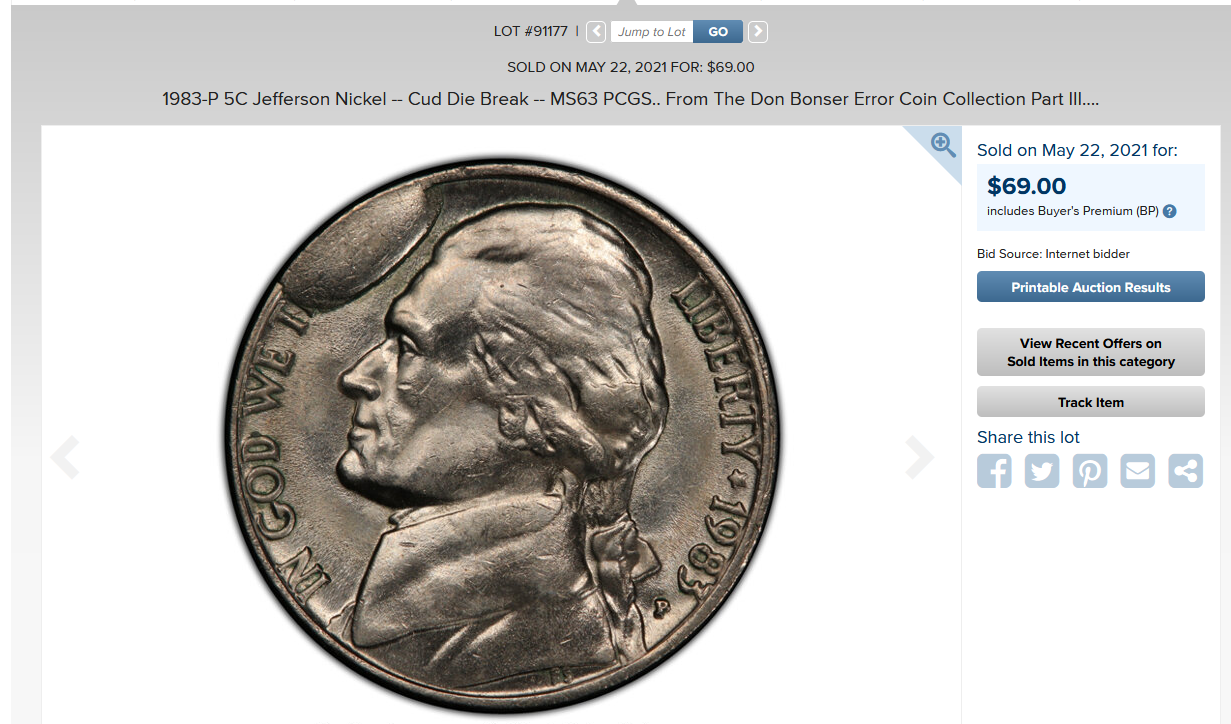Share this lot on Facebook

coord(994,470)
